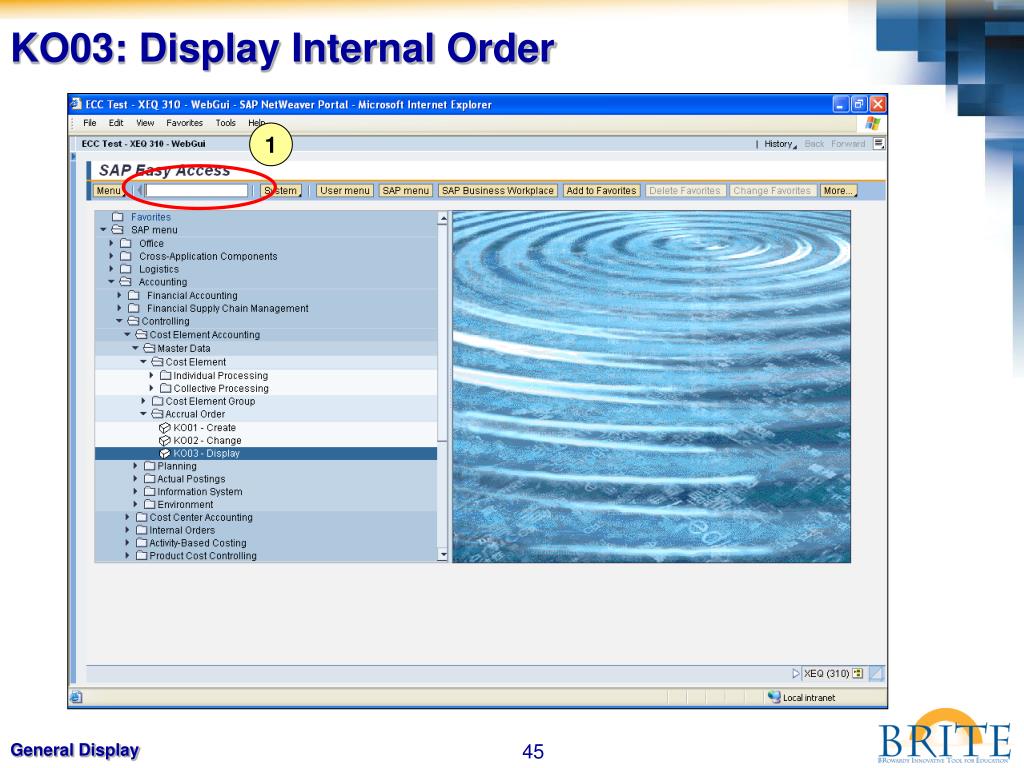1024x768 pixels.
Task: Click the tree scrollbar down arrow
Action: [x=443, y=555]
